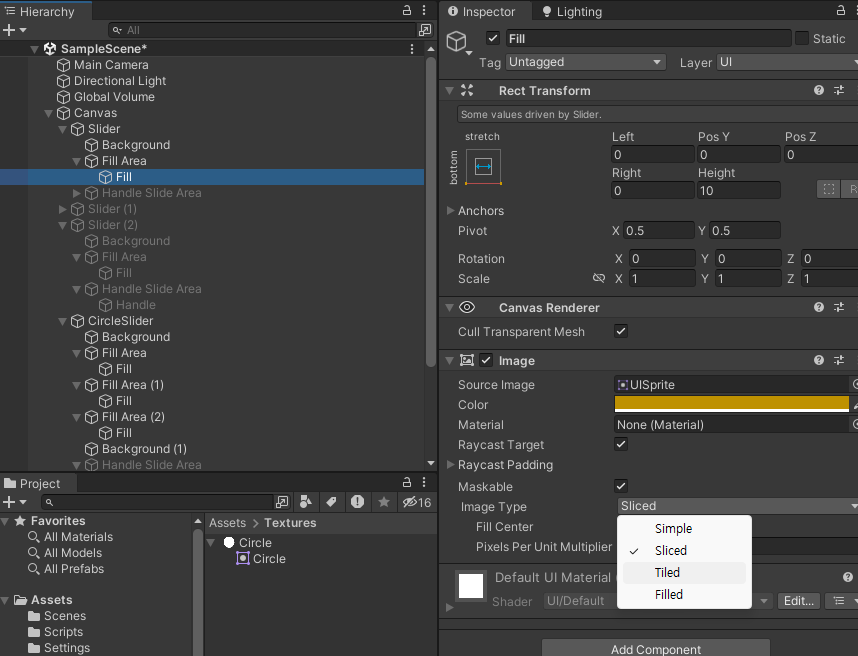
Task: Open the Tag dropdown (Untagged)
Action: [586, 62]
